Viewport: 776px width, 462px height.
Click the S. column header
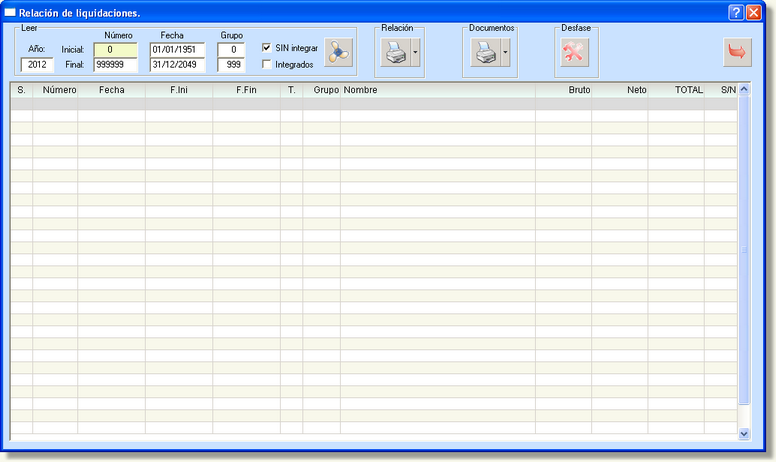pos(21,90)
